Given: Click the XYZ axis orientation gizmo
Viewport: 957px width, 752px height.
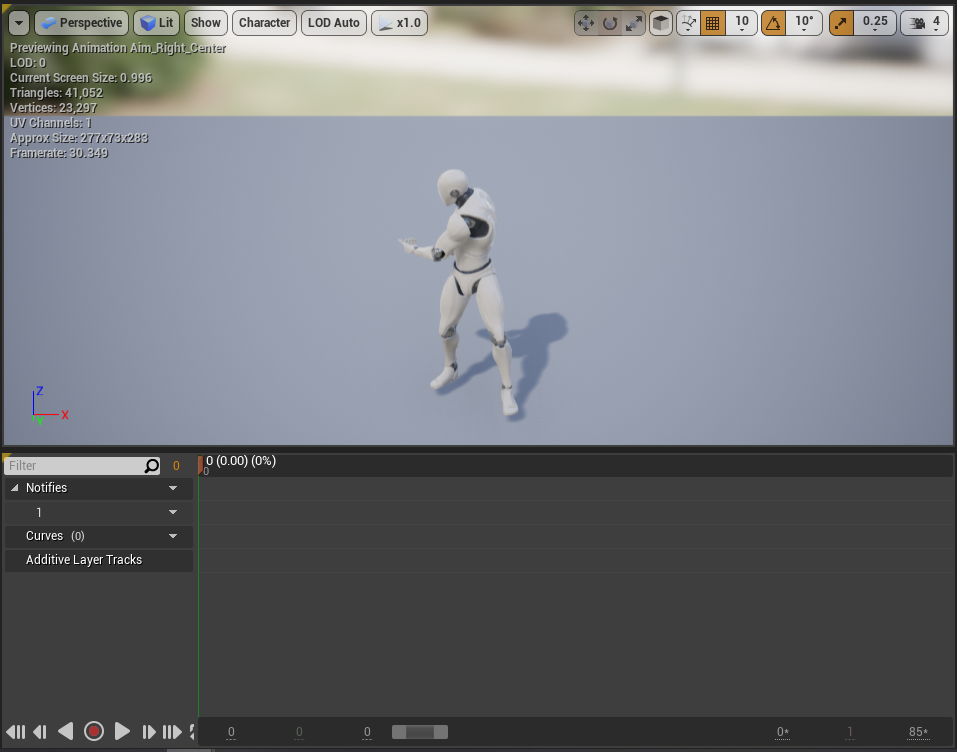Looking at the screenshot, I should tap(49, 406).
